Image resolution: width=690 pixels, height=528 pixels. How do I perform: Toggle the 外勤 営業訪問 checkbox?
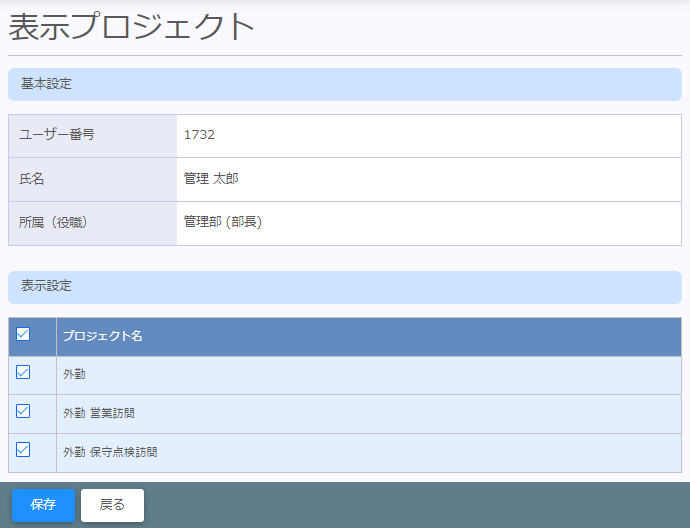(x=23, y=411)
